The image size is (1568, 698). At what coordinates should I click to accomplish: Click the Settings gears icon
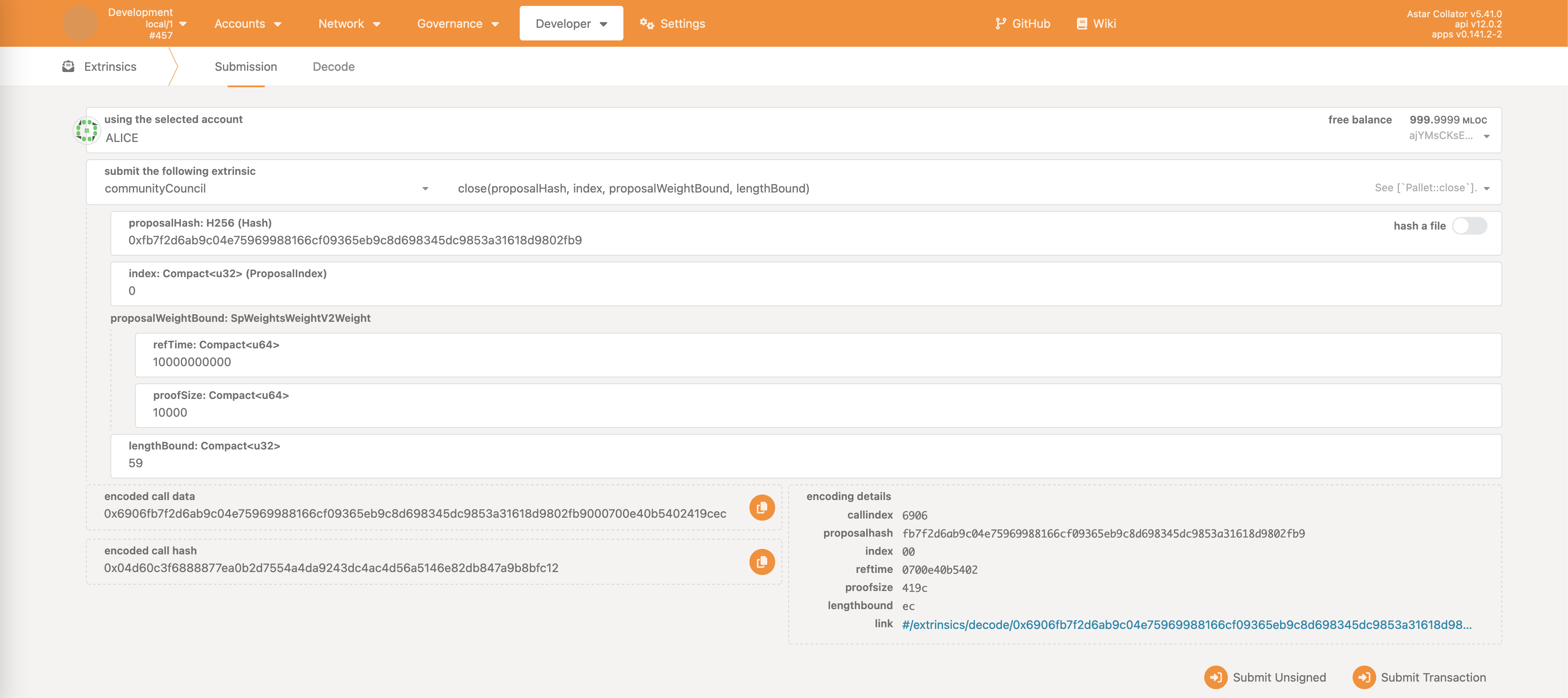coord(647,24)
